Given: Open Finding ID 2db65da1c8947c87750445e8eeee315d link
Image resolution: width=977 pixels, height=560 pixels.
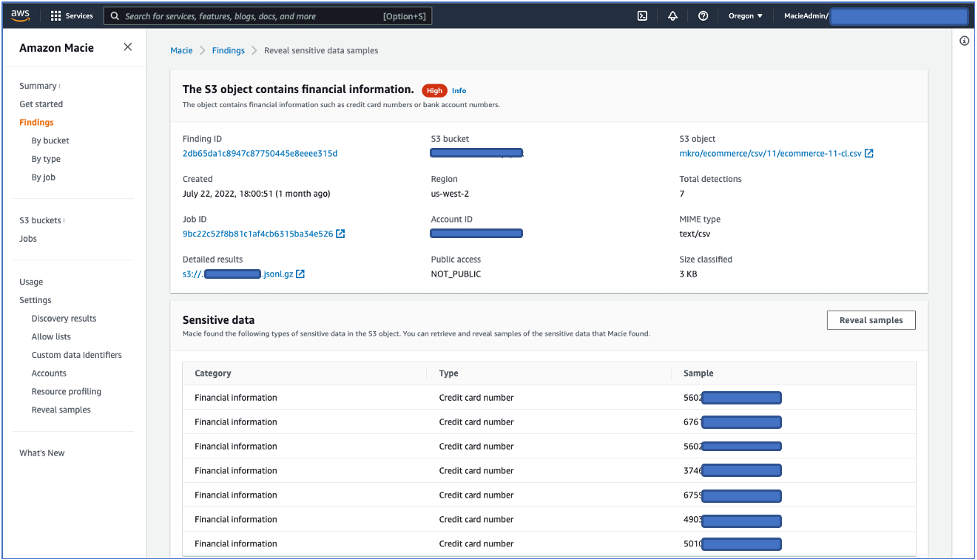Looking at the screenshot, I should 260,153.
